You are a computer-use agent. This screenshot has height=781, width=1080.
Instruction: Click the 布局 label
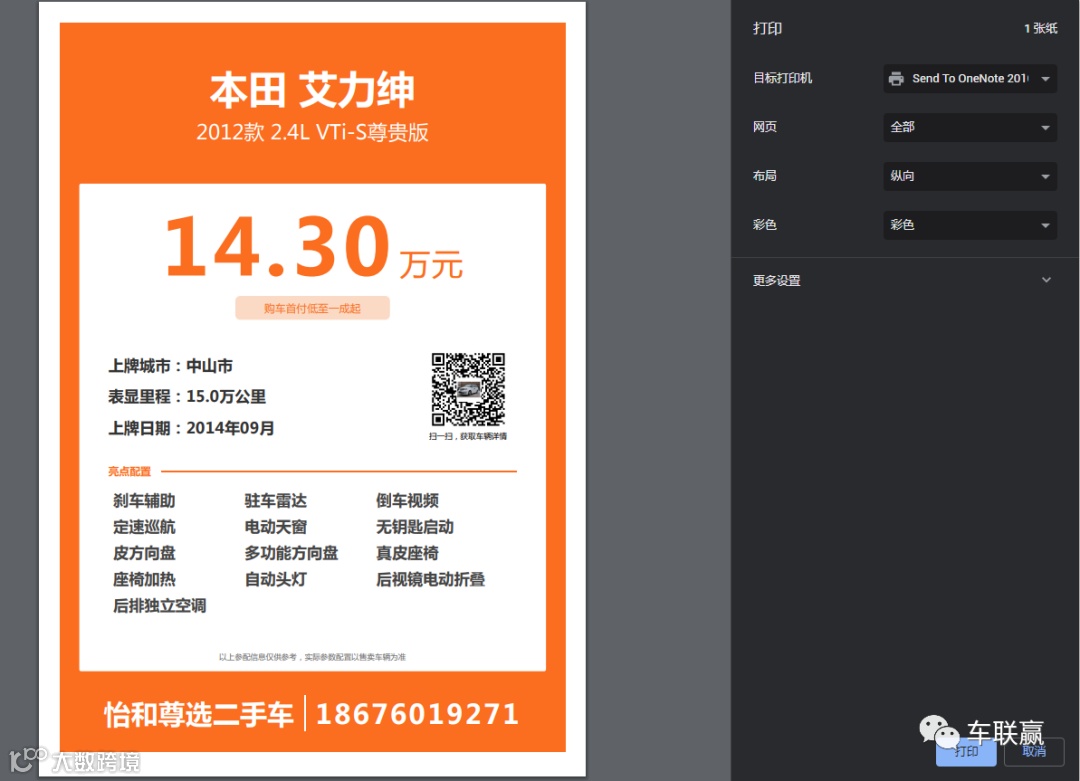pyautogui.click(x=765, y=176)
